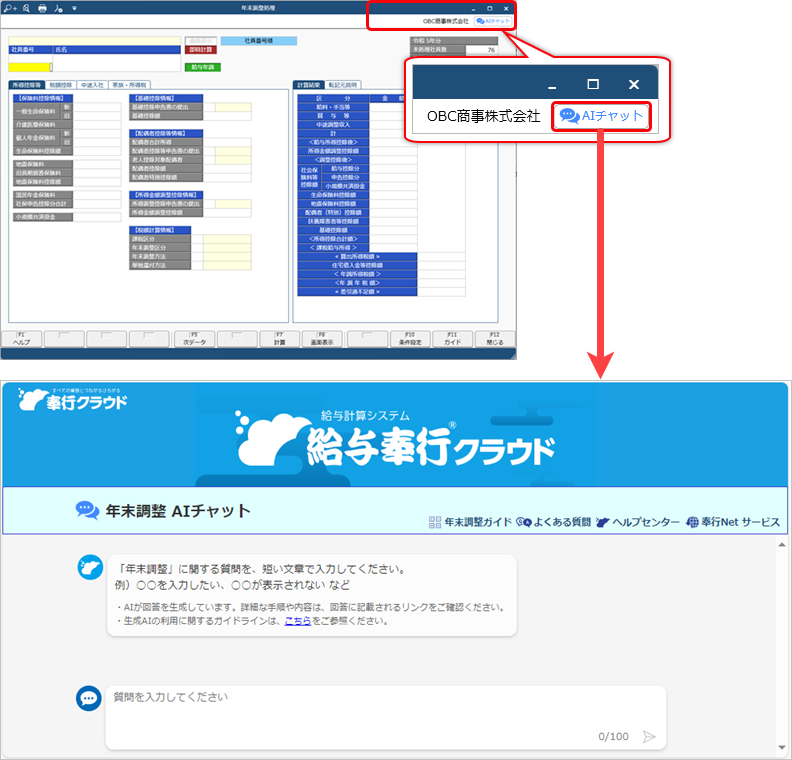Click the 年末調整 AIチャット heading text
Viewport: 792px width, 760px height.
click(x=178, y=511)
